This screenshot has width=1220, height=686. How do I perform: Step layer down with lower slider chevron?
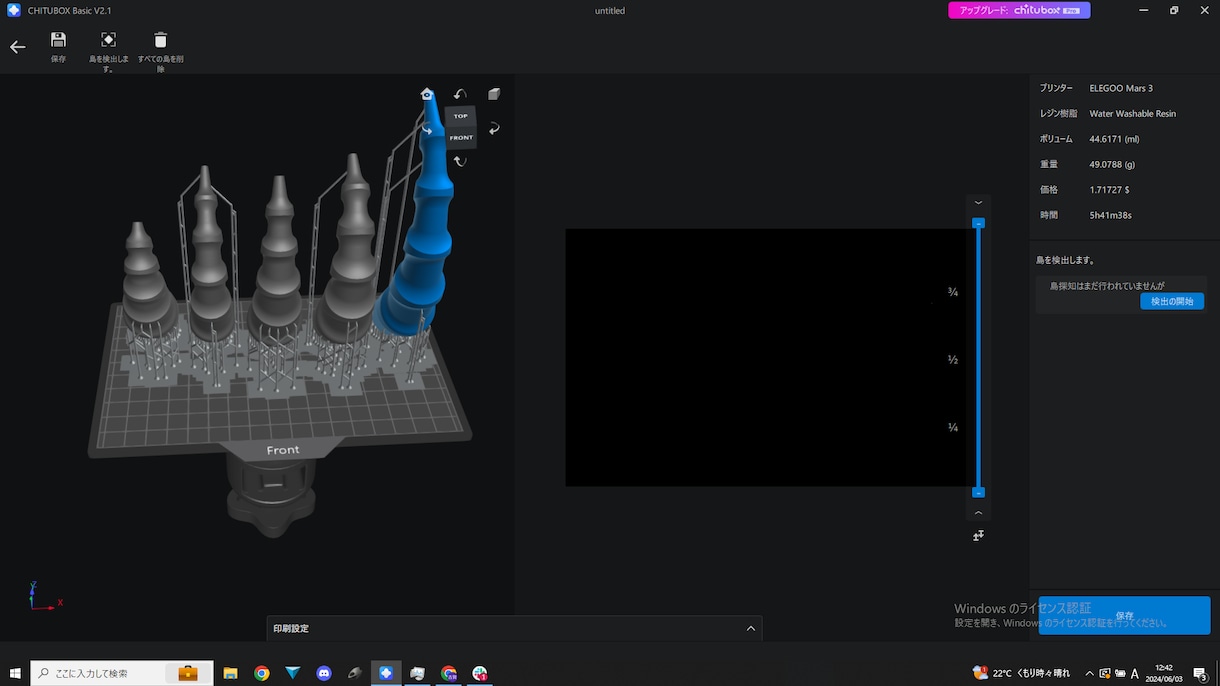point(979,513)
